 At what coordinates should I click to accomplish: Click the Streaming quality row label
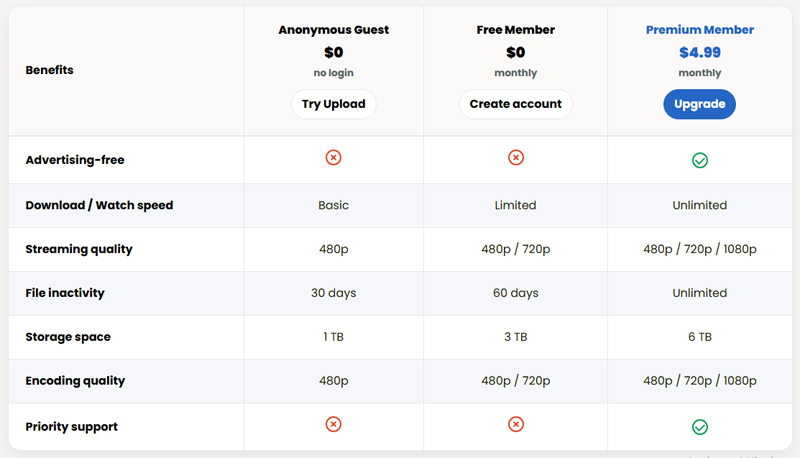pyautogui.click(x=79, y=249)
